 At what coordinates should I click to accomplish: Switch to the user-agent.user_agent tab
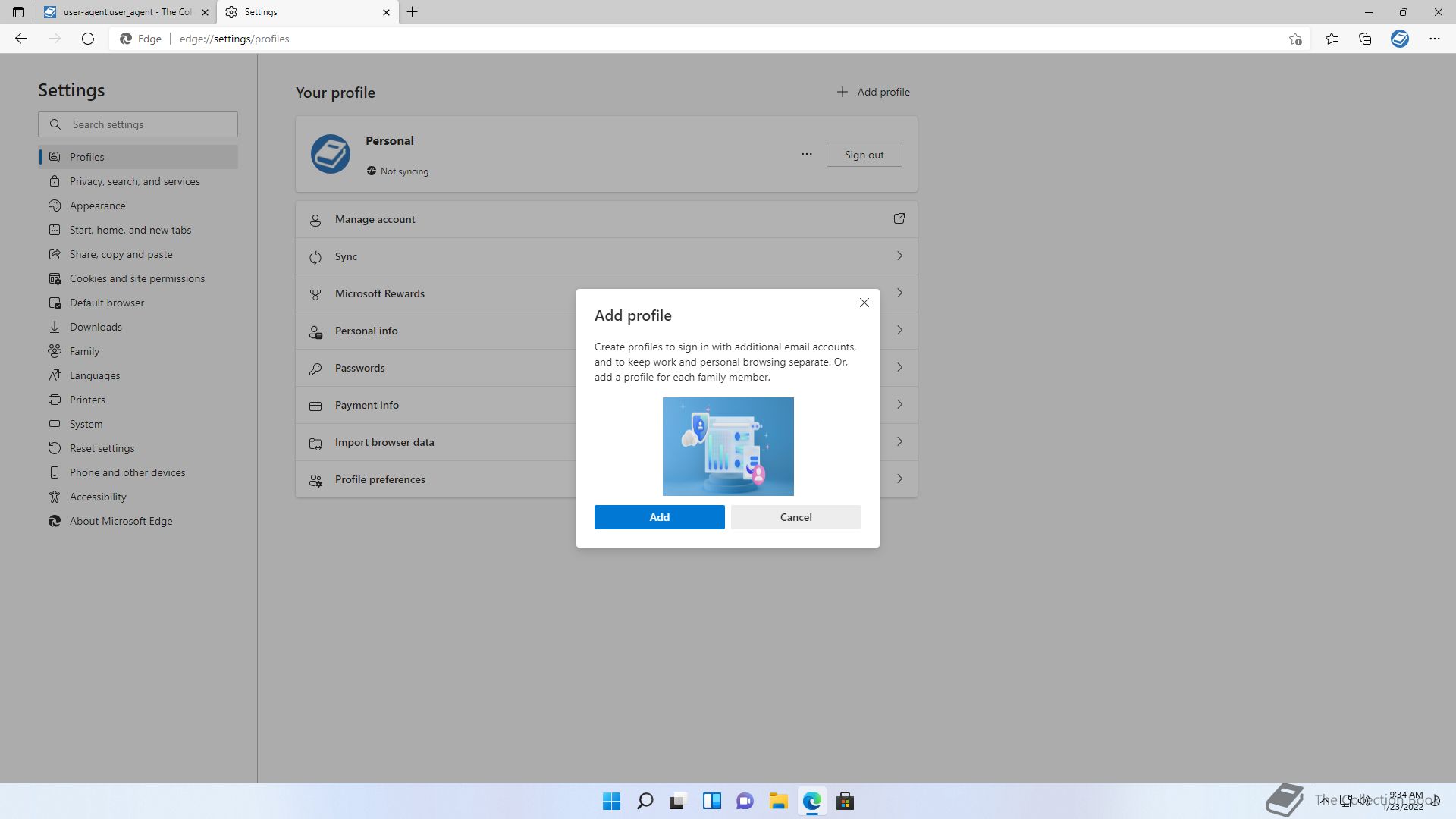click(126, 12)
